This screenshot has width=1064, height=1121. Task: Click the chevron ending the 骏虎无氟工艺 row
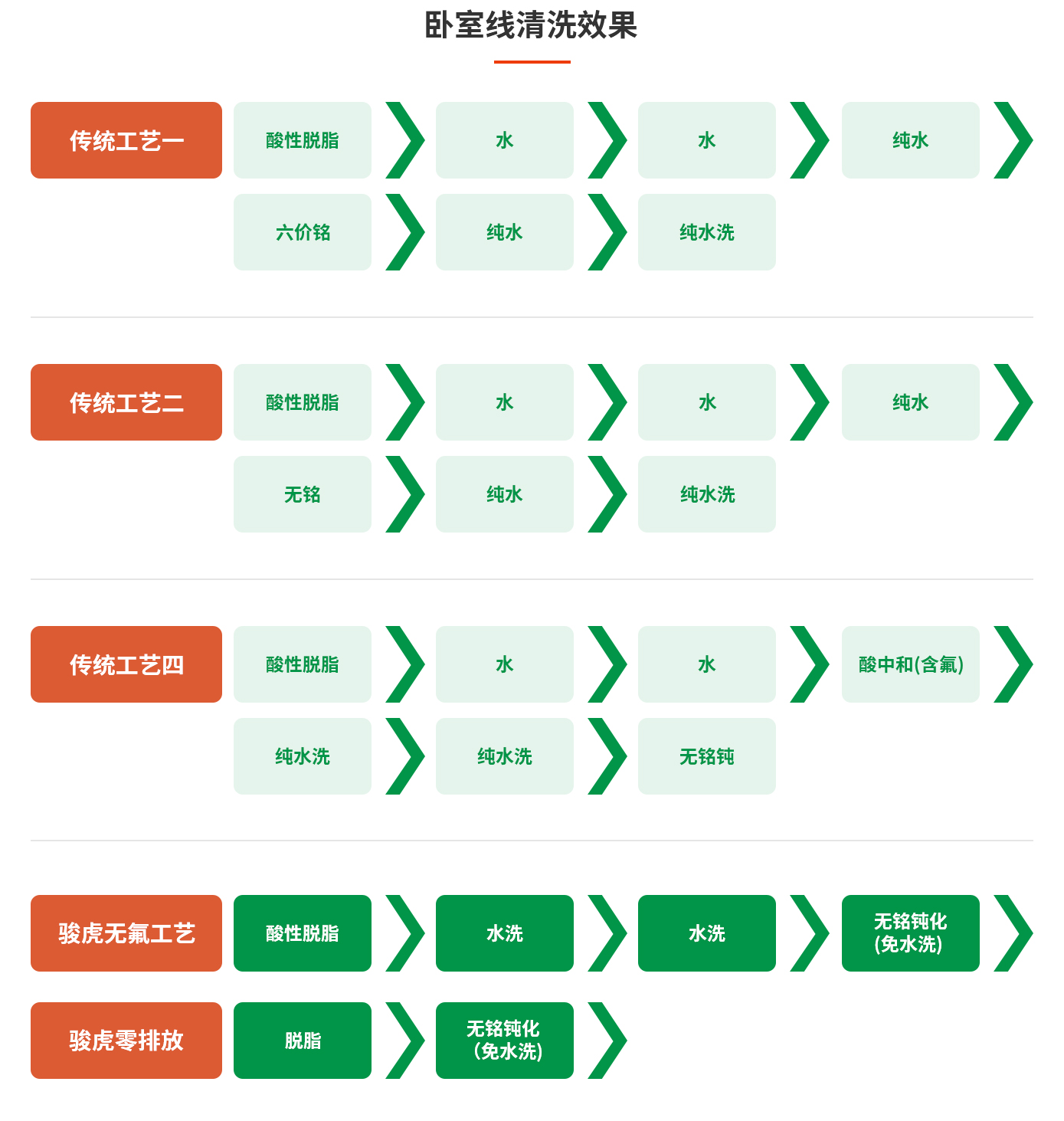[x=1014, y=933]
